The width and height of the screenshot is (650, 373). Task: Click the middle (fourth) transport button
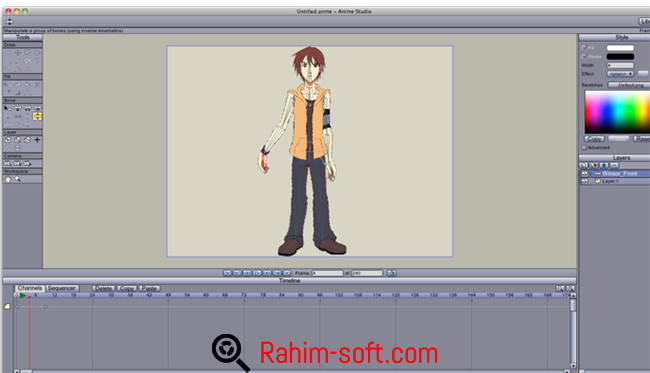click(257, 273)
